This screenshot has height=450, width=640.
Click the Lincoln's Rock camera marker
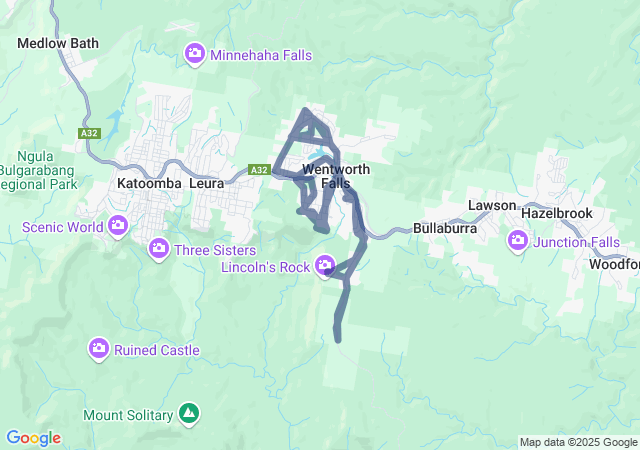click(x=325, y=265)
